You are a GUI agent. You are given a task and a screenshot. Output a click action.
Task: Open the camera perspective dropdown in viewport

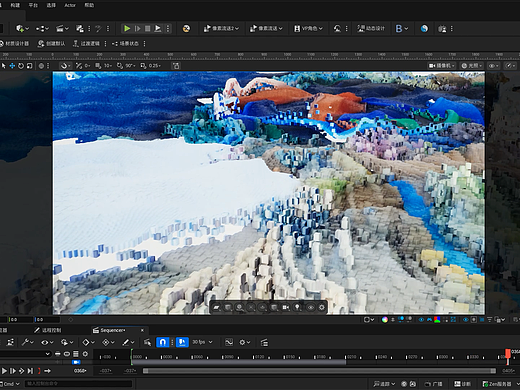point(442,66)
